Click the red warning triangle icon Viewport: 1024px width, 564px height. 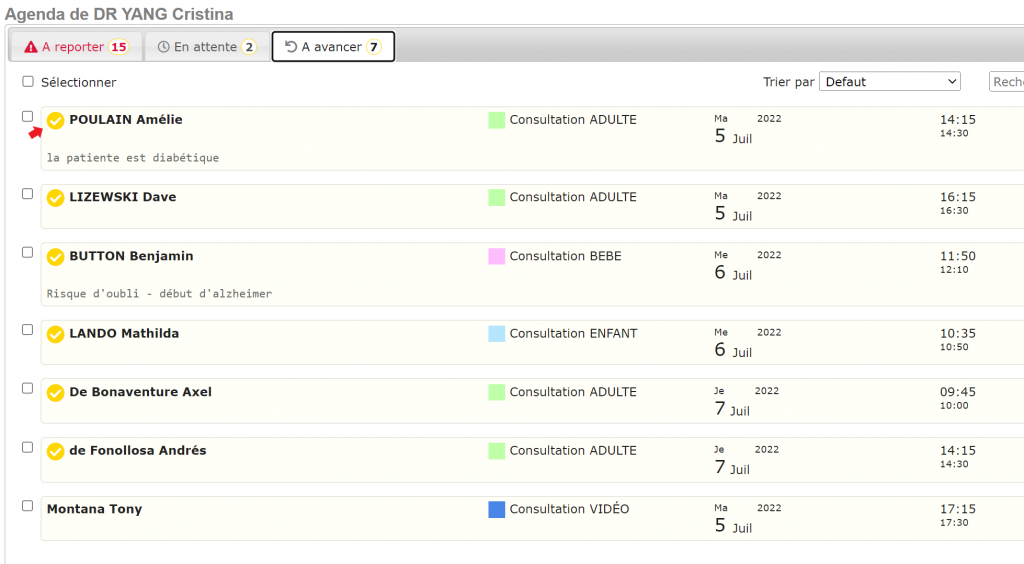[x=31, y=47]
